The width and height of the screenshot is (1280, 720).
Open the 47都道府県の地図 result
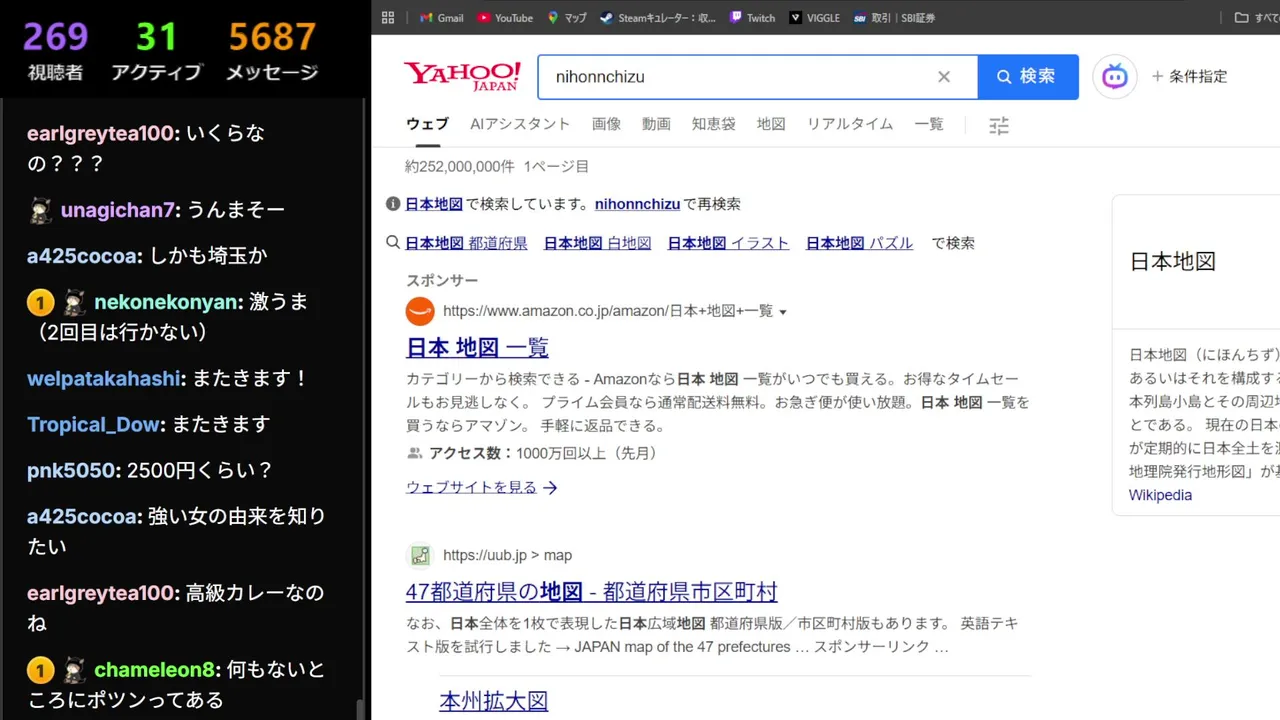tap(591, 592)
